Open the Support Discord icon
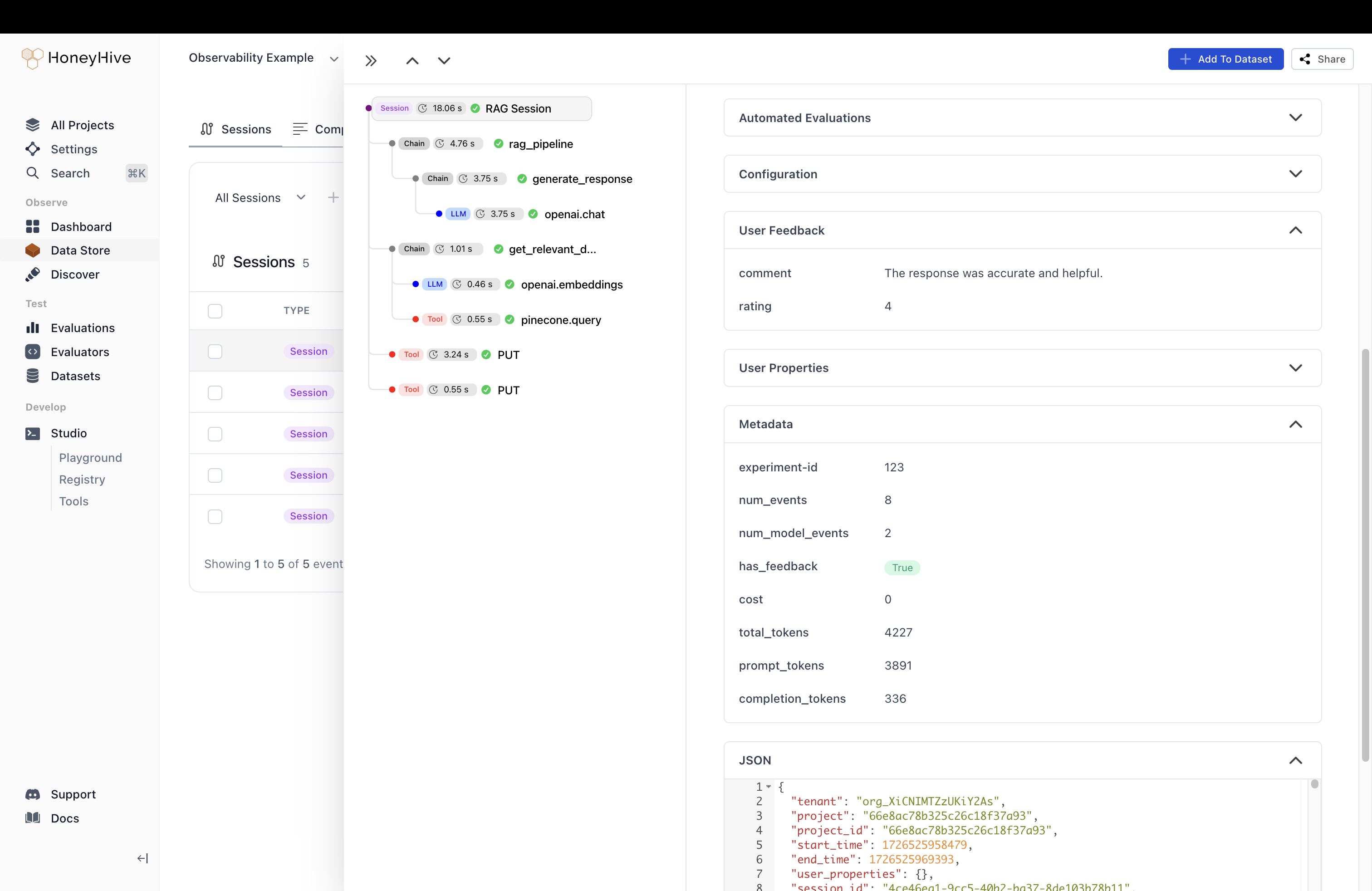The height and width of the screenshot is (891, 1372). [x=33, y=794]
